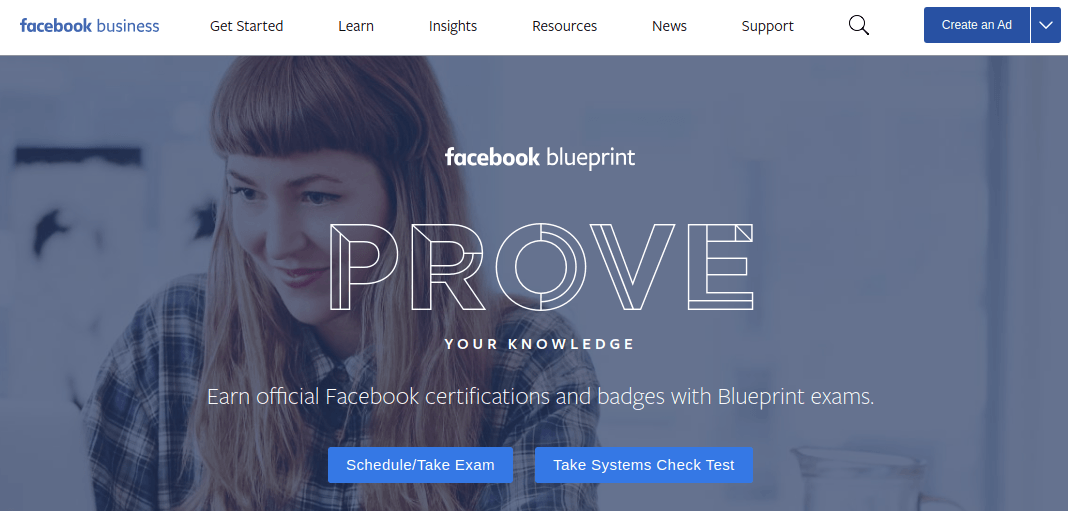Click the Take Systems Check Test button
1068x511 pixels.
[644, 465]
